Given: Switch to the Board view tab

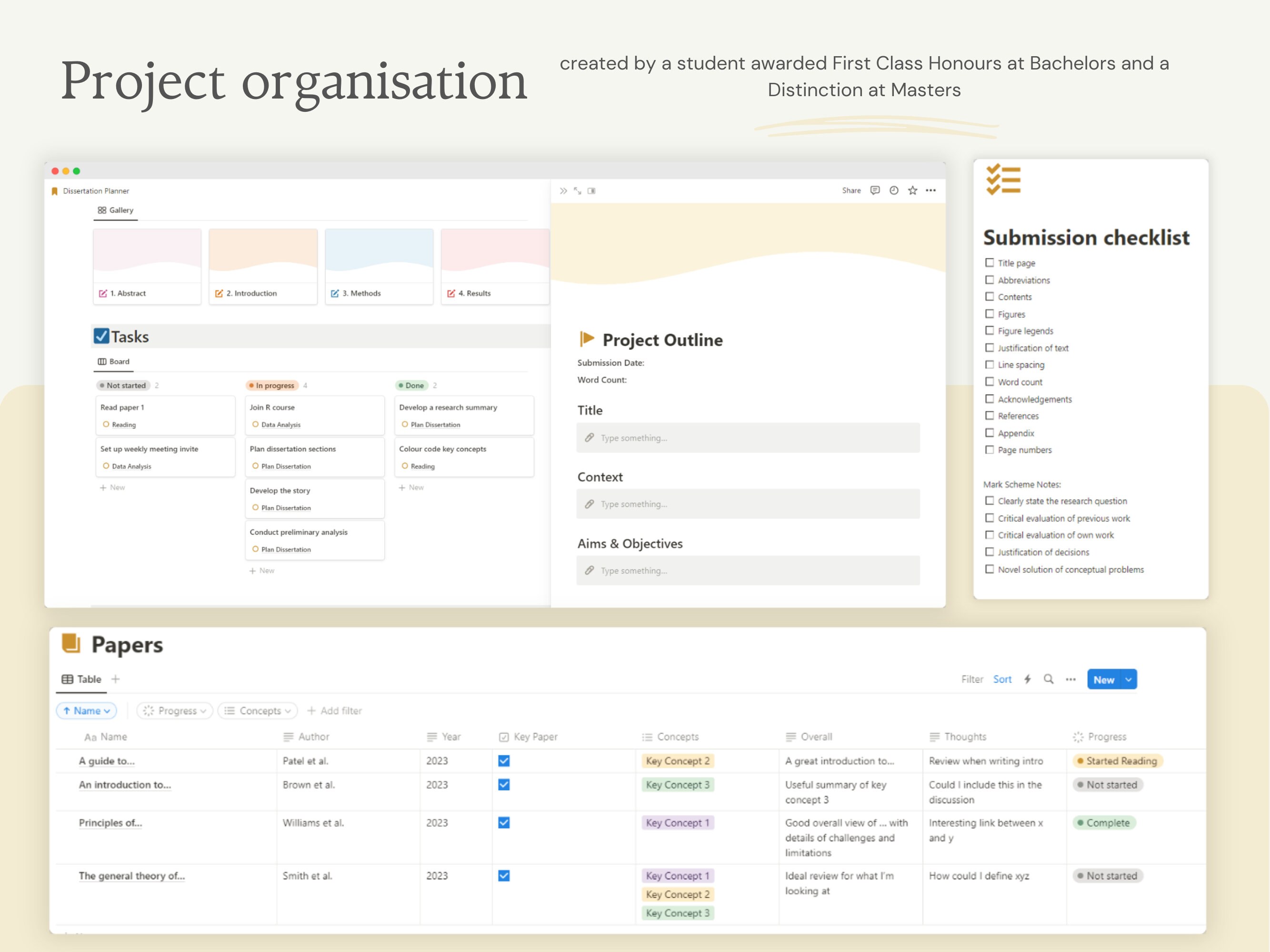Looking at the screenshot, I should (x=113, y=361).
